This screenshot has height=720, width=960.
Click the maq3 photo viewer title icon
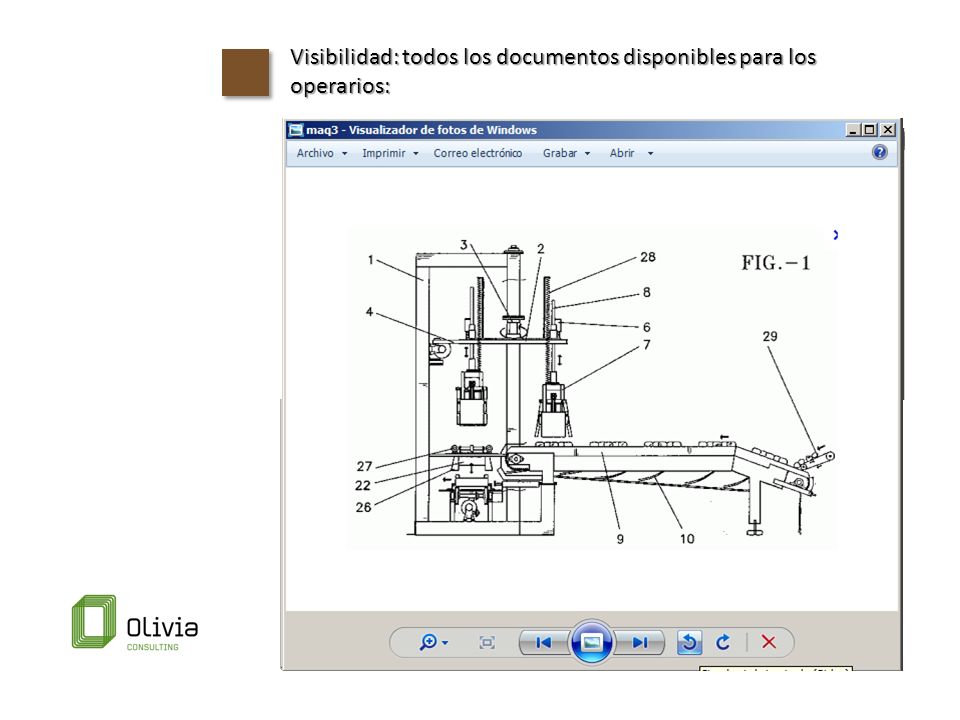pos(296,130)
